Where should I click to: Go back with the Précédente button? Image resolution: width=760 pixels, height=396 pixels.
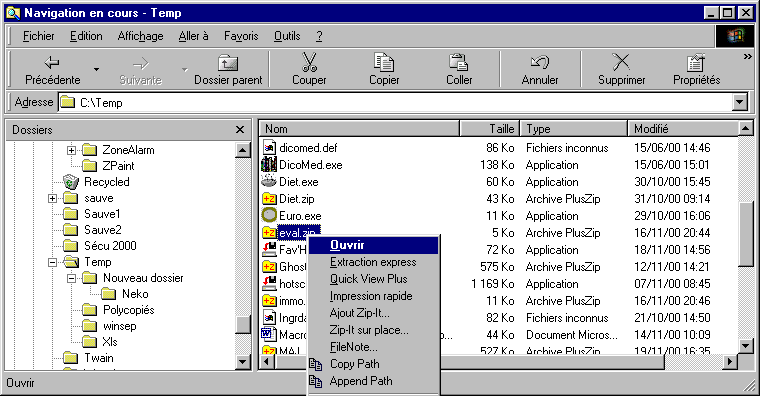pyautogui.click(x=52, y=70)
